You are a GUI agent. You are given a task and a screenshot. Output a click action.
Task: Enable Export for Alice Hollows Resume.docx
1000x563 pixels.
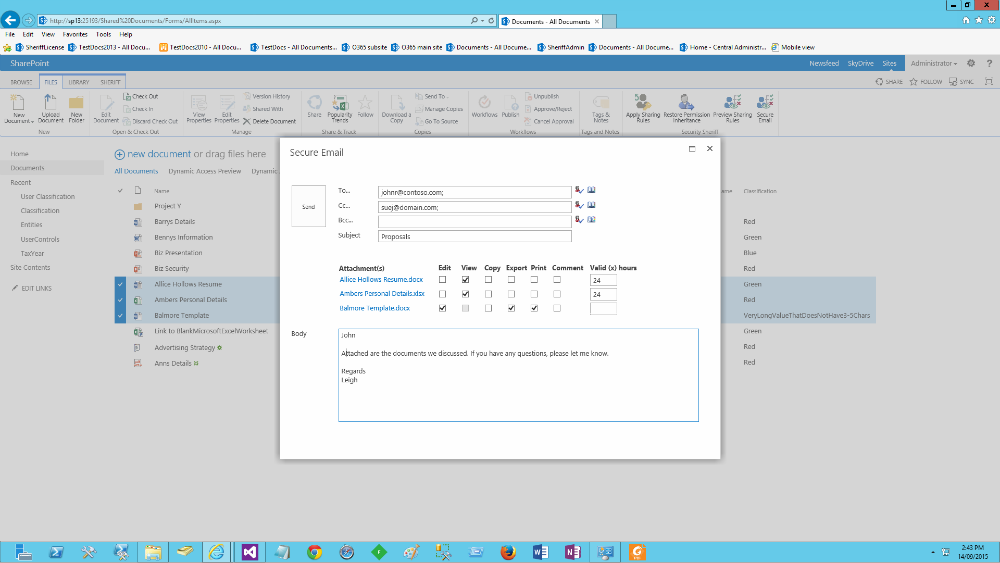point(511,279)
